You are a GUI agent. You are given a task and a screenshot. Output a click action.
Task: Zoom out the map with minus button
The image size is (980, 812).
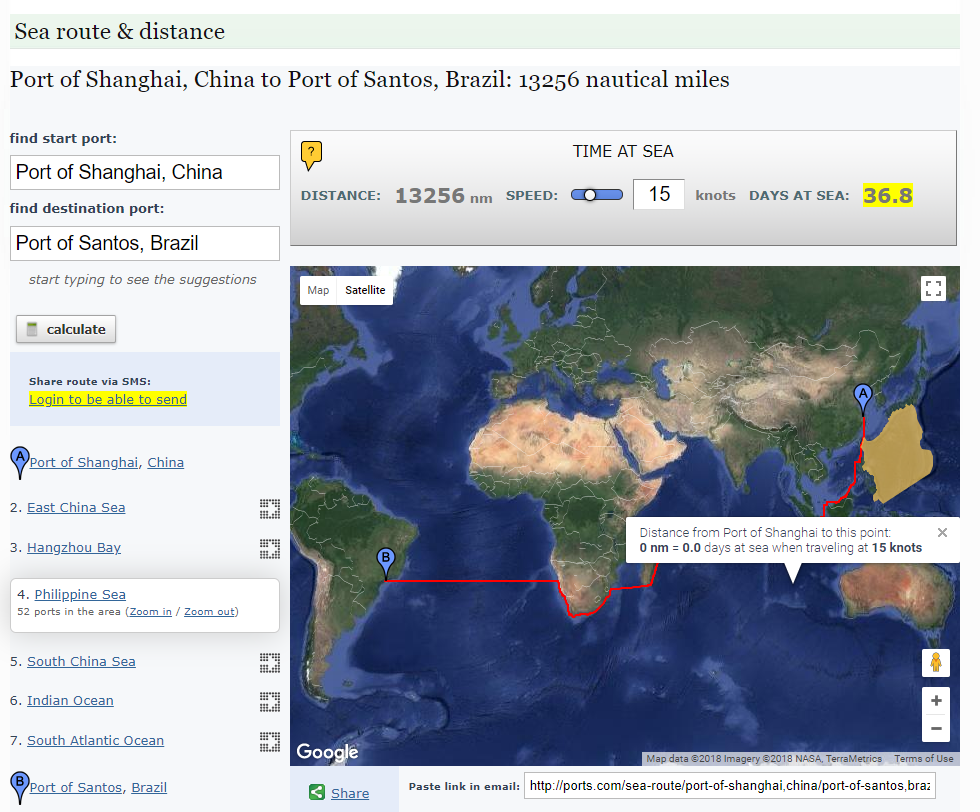pyautogui.click(x=936, y=728)
